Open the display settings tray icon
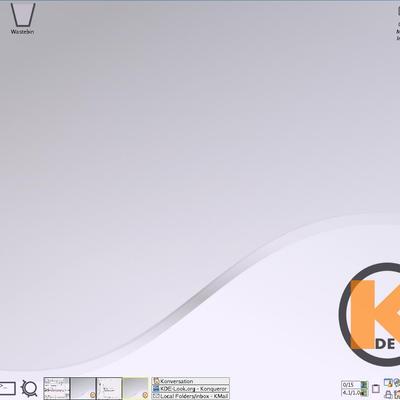Screen dimensions: 400x400 388,383
